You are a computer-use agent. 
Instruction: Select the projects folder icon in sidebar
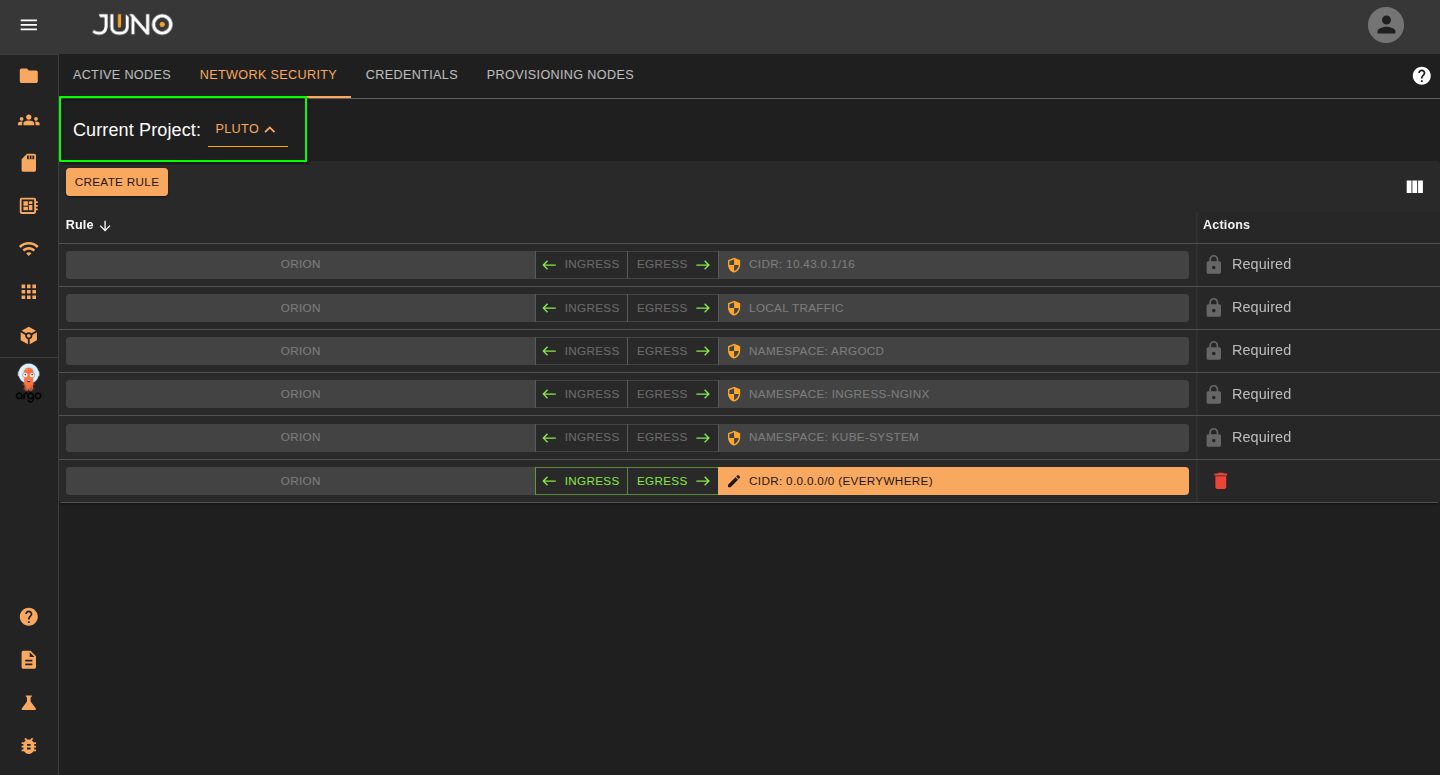click(x=28, y=75)
